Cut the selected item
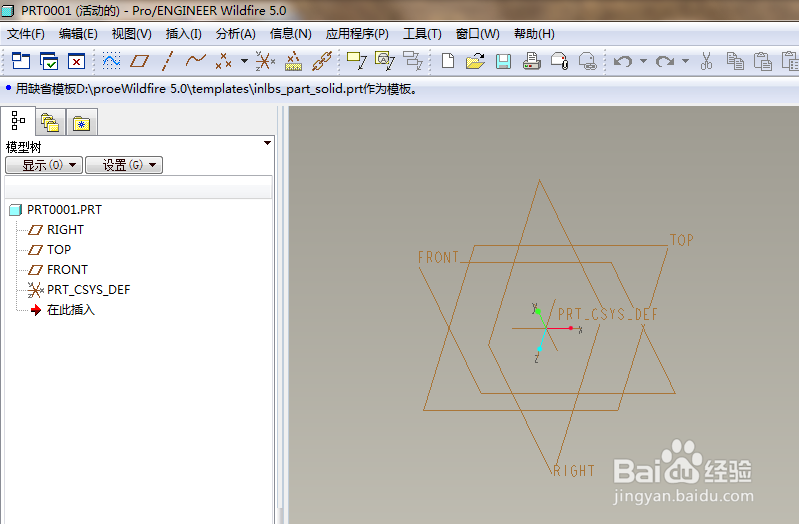Screen dimensions: 799x524 coord(706,61)
